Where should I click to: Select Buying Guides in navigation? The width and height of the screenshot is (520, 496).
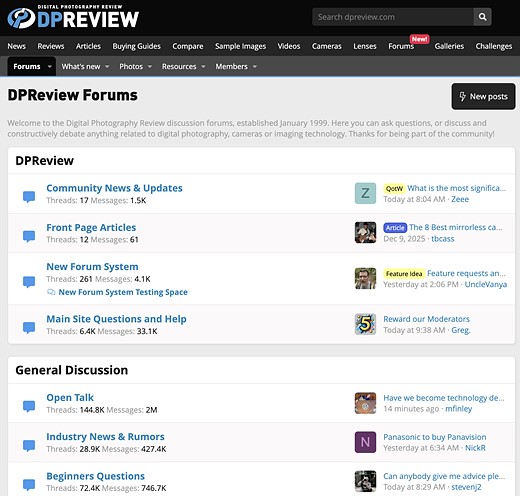[136, 46]
